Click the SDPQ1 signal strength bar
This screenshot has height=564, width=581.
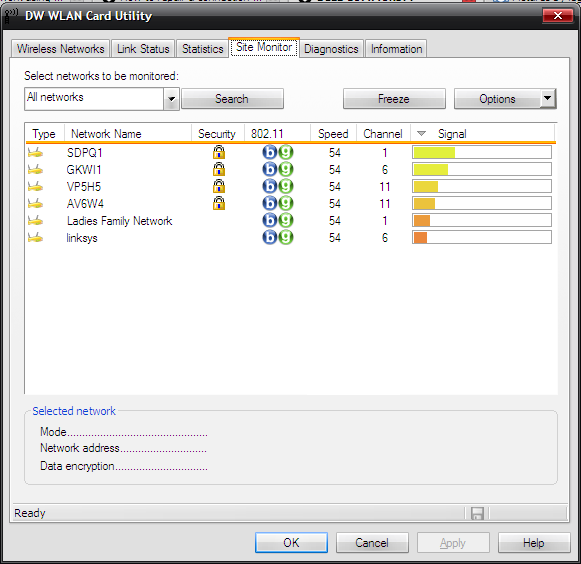tap(482, 152)
